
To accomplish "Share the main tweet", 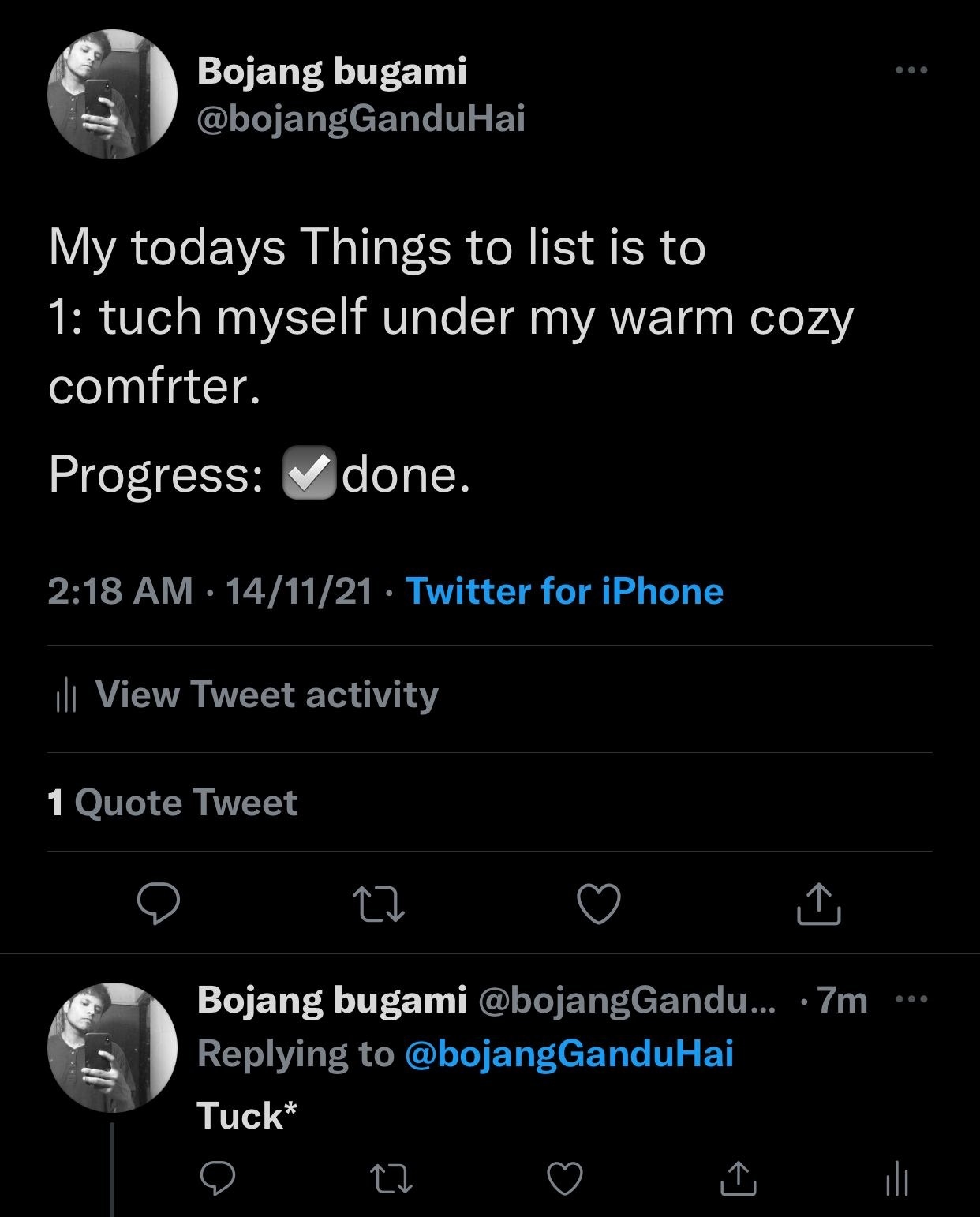I will point(818,904).
